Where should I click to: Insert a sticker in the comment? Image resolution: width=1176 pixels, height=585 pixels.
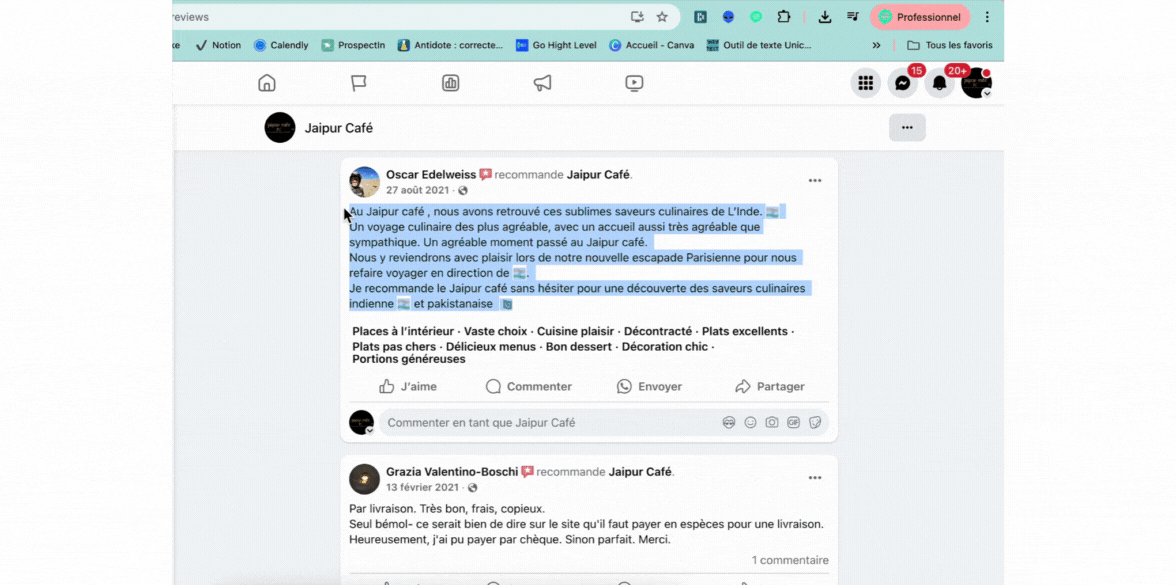click(814, 422)
